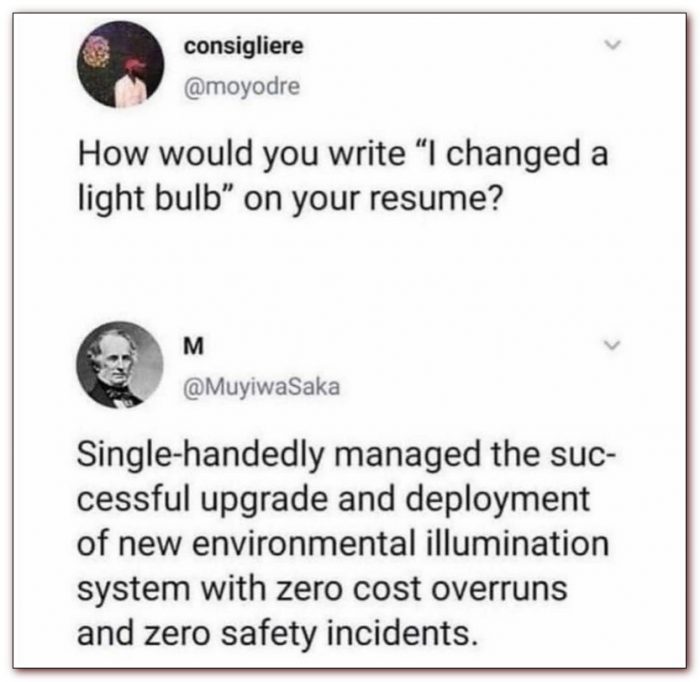Open the consigliere display name profile
Screen dimensions: 700x682
click(244, 46)
